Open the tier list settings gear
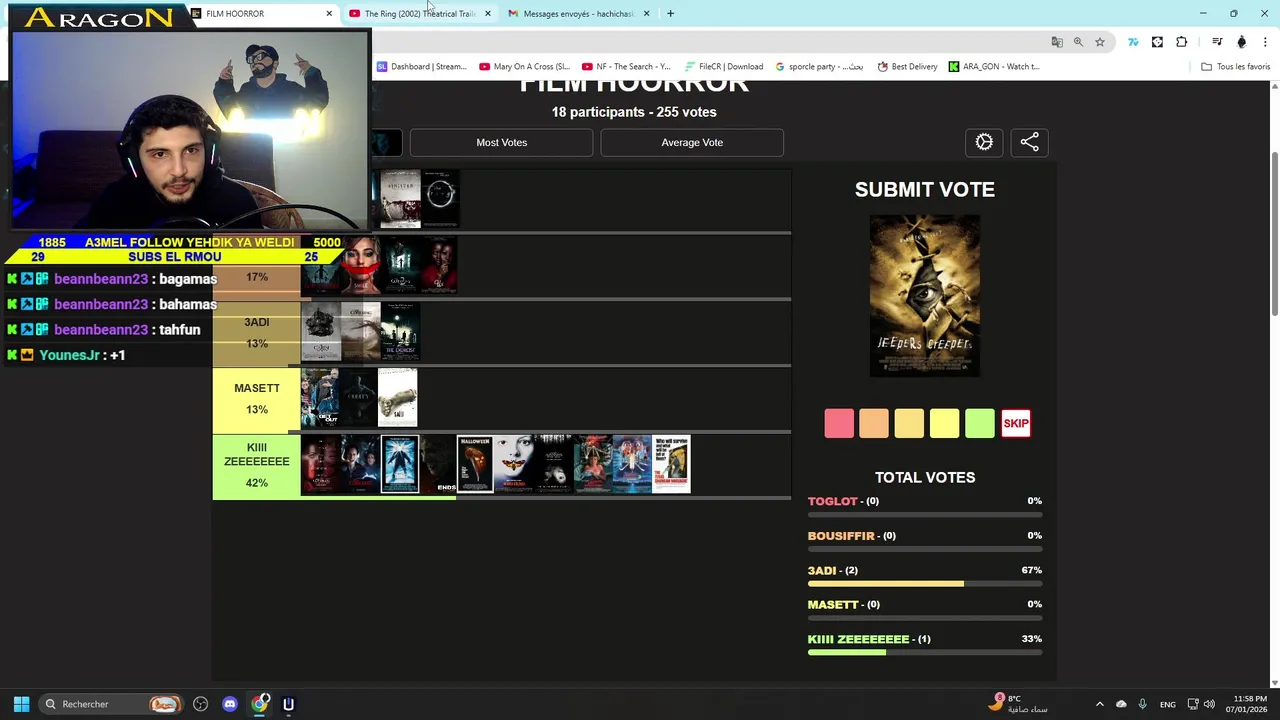Viewport: 1280px width, 720px height. pos(984,142)
